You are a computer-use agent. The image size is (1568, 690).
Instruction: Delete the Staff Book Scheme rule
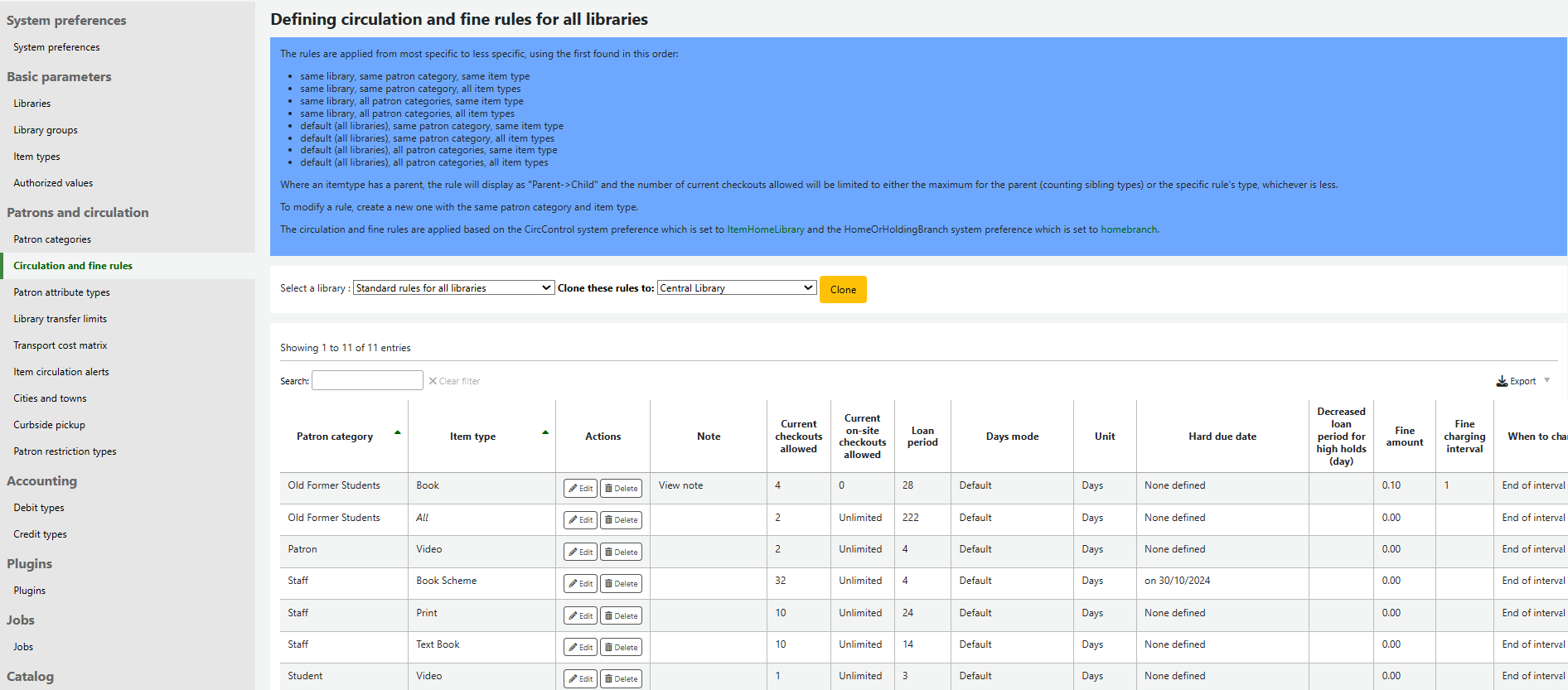point(622,584)
